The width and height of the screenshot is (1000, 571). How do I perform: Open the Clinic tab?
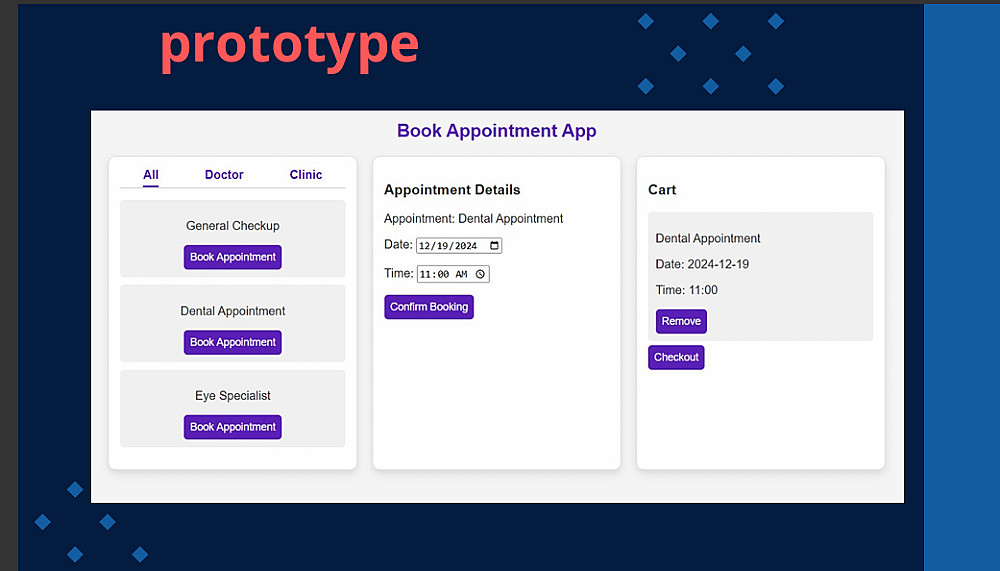click(306, 175)
